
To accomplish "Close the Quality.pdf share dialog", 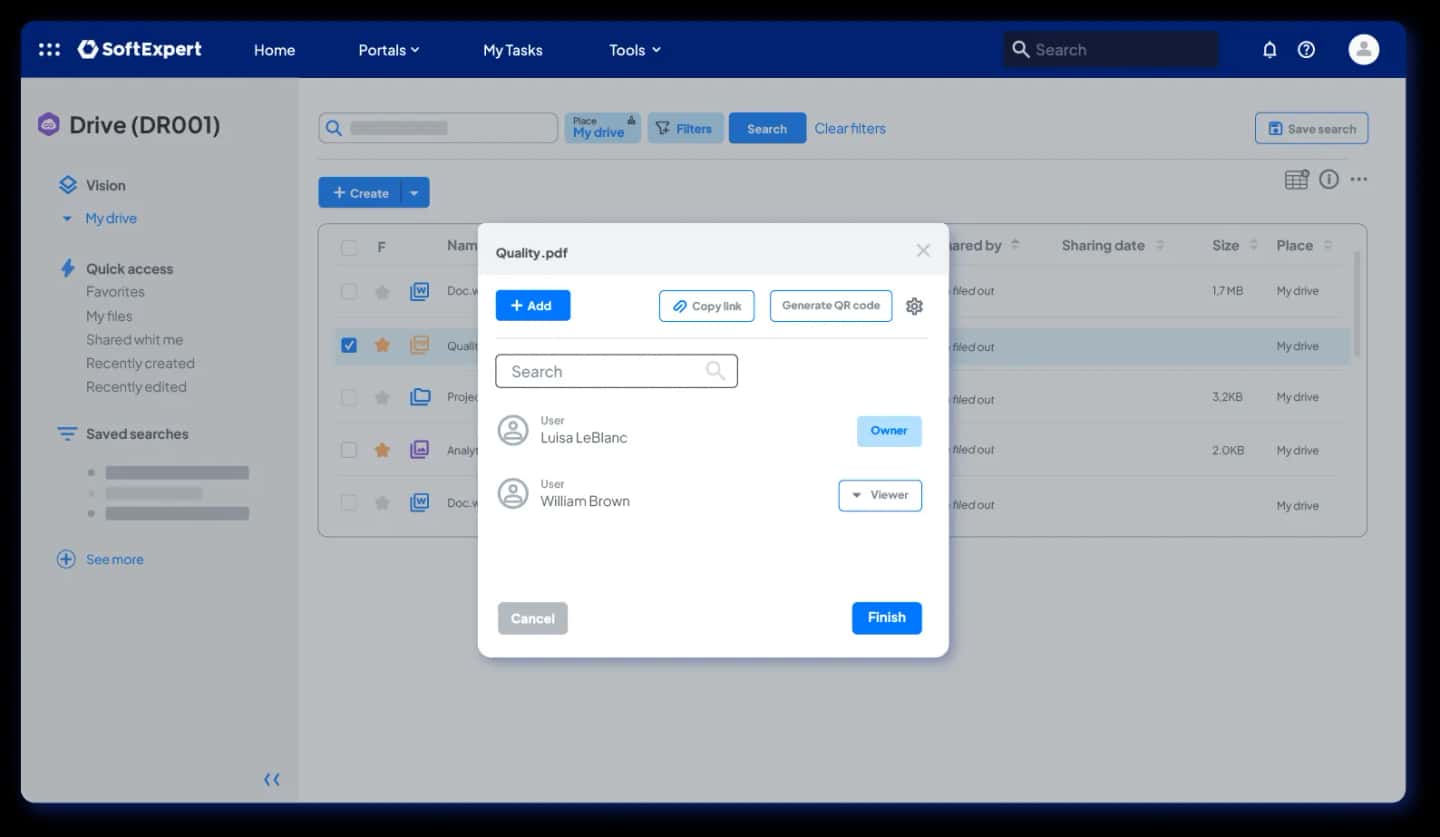I will point(923,251).
